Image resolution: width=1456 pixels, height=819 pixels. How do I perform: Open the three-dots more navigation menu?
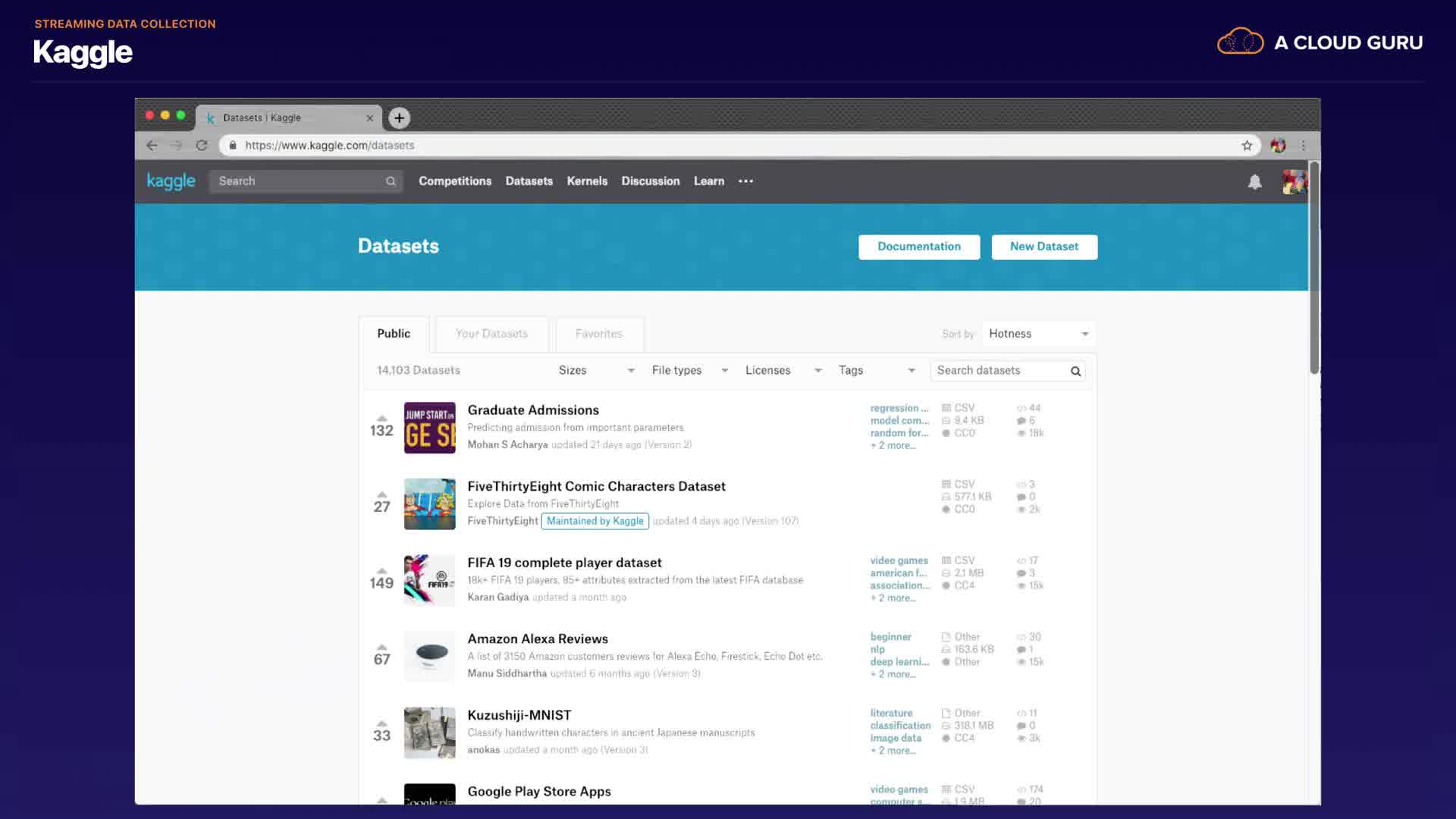[x=745, y=181]
